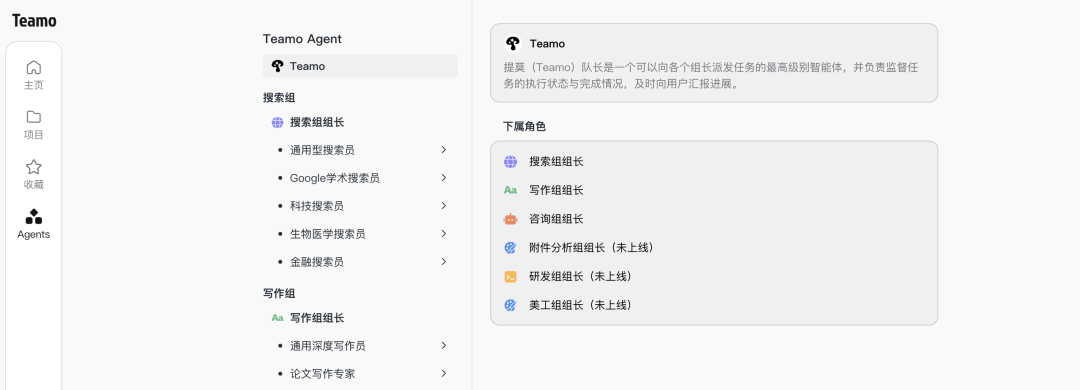Click the globe icon beside 搜索组组长 in list
Screen dimensions: 1080x390
510,162
